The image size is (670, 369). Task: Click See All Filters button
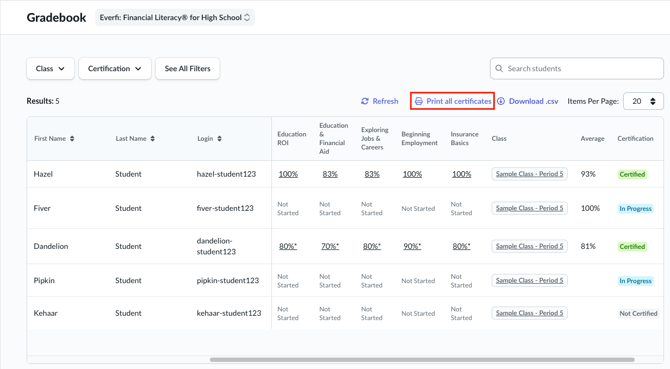coord(188,68)
